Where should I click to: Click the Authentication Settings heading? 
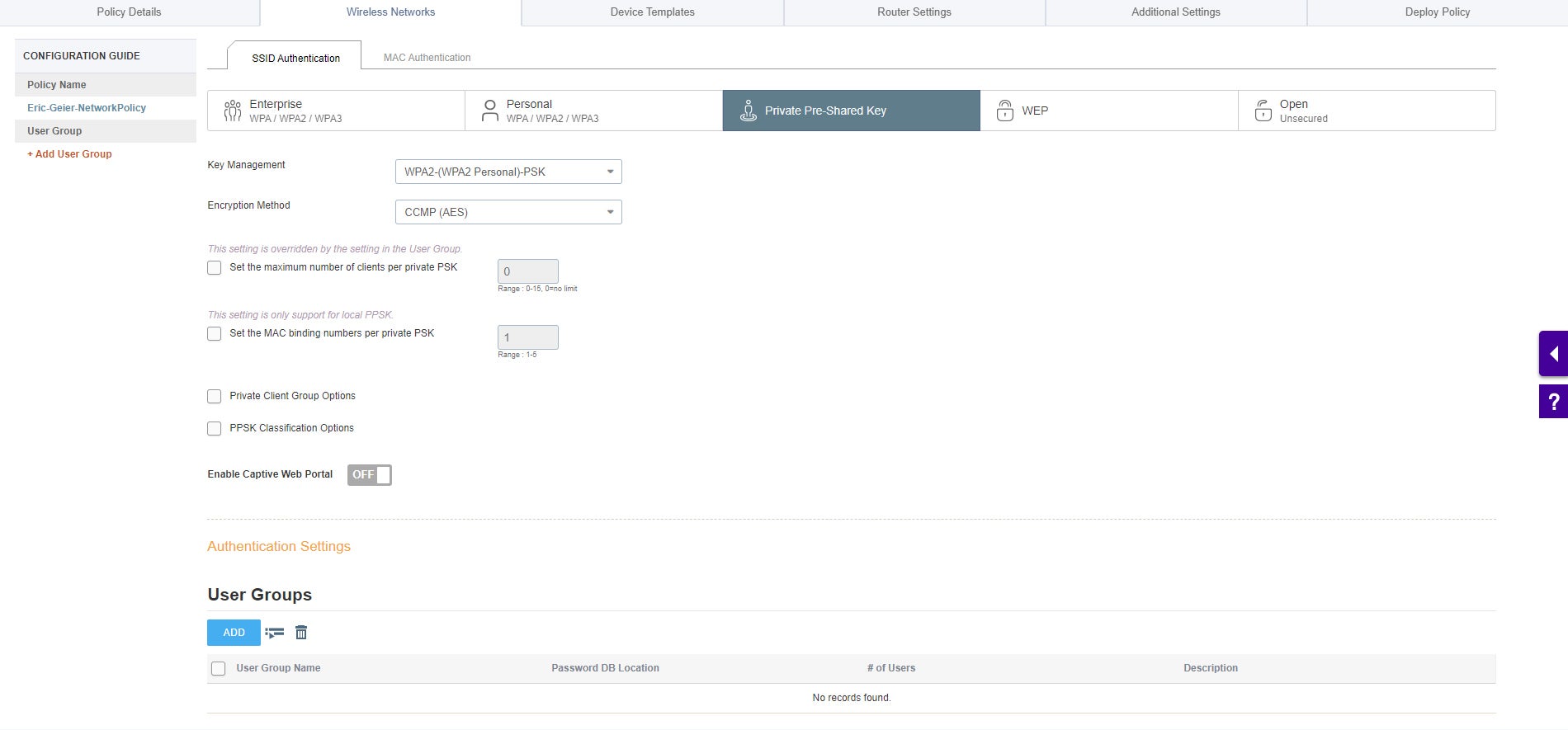(x=279, y=547)
